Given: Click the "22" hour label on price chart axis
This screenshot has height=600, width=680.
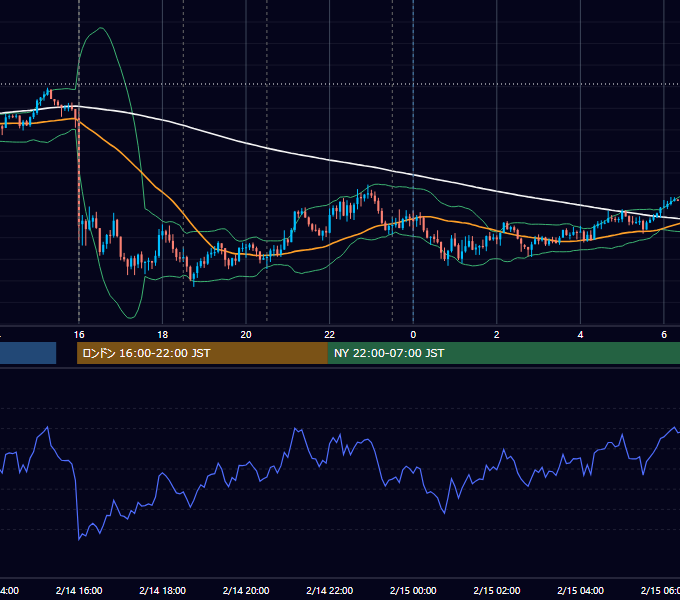Looking at the screenshot, I should point(330,335).
